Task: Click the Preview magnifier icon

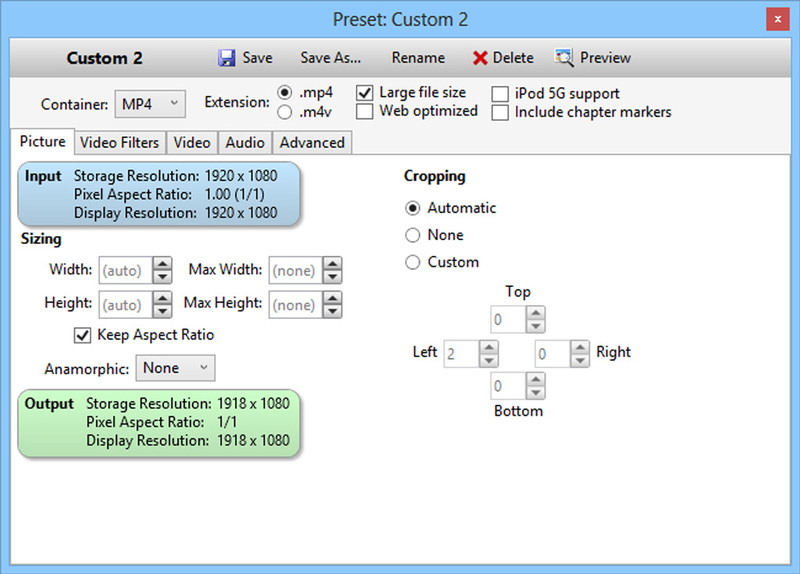Action: click(564, 57)
